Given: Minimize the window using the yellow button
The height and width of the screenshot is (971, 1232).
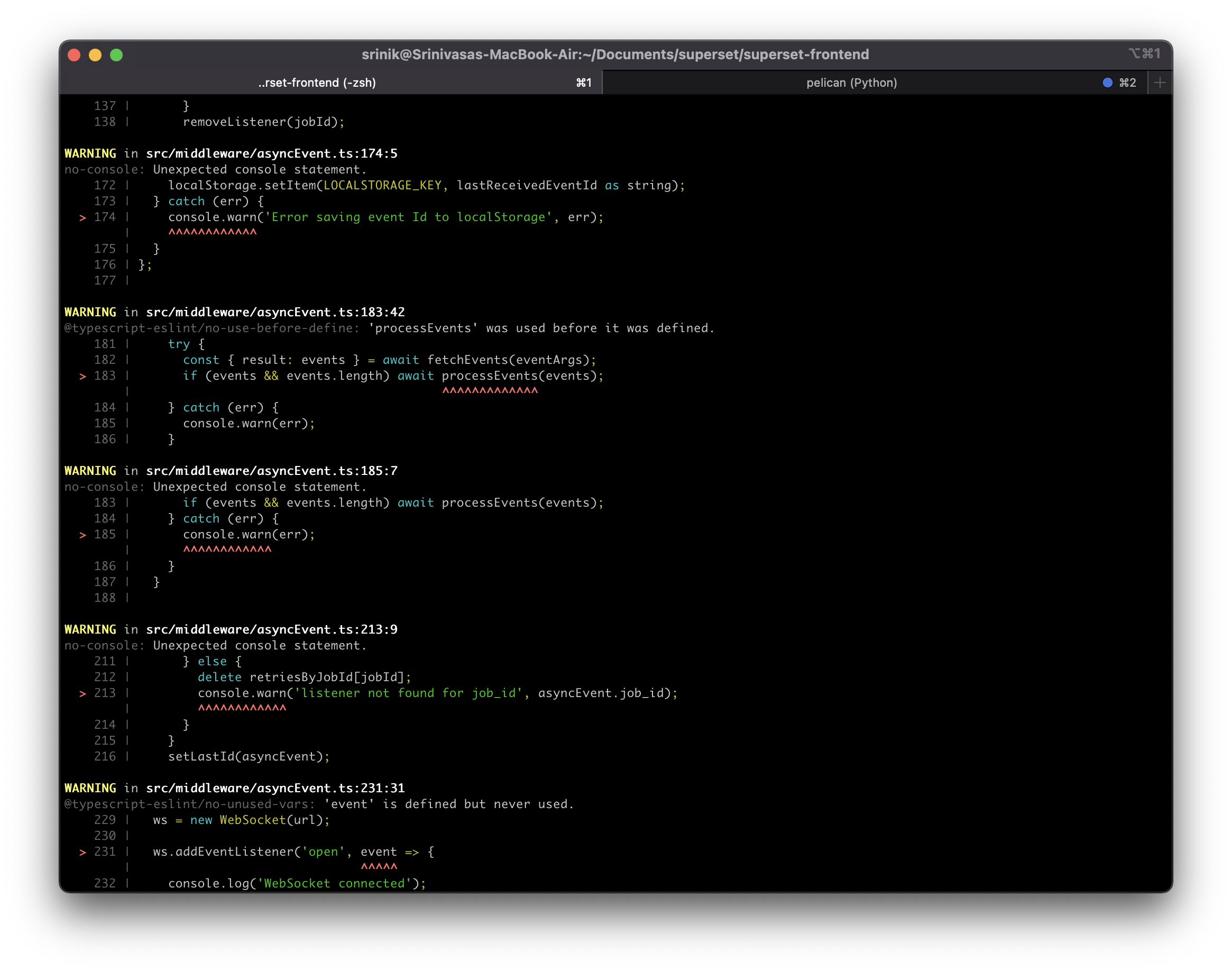Looking at the screenshot, I should coord(95,54).
